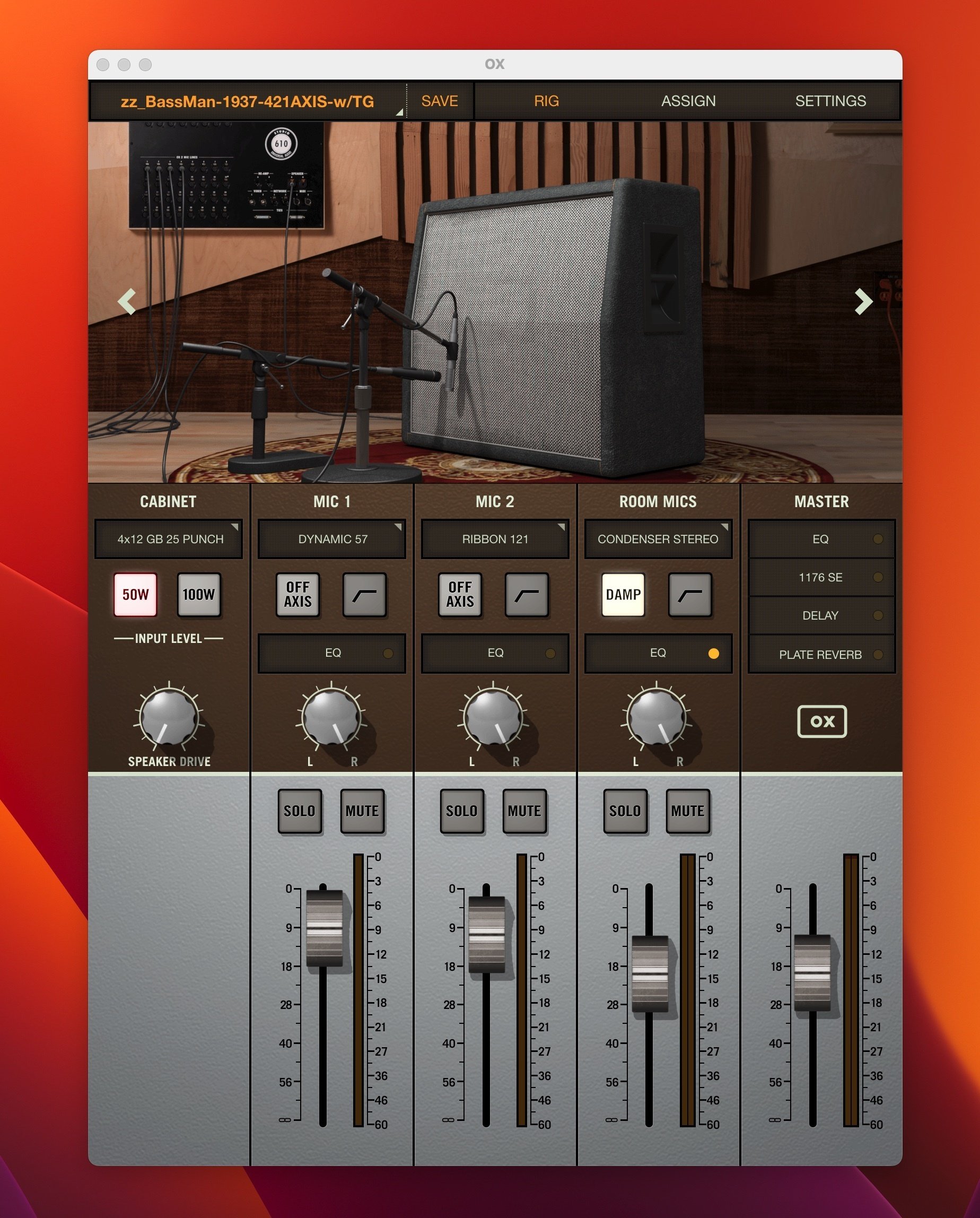980x1218 pixels.
Task: Click the Mic 2 pan knob
Action: (x=493, y=717)
